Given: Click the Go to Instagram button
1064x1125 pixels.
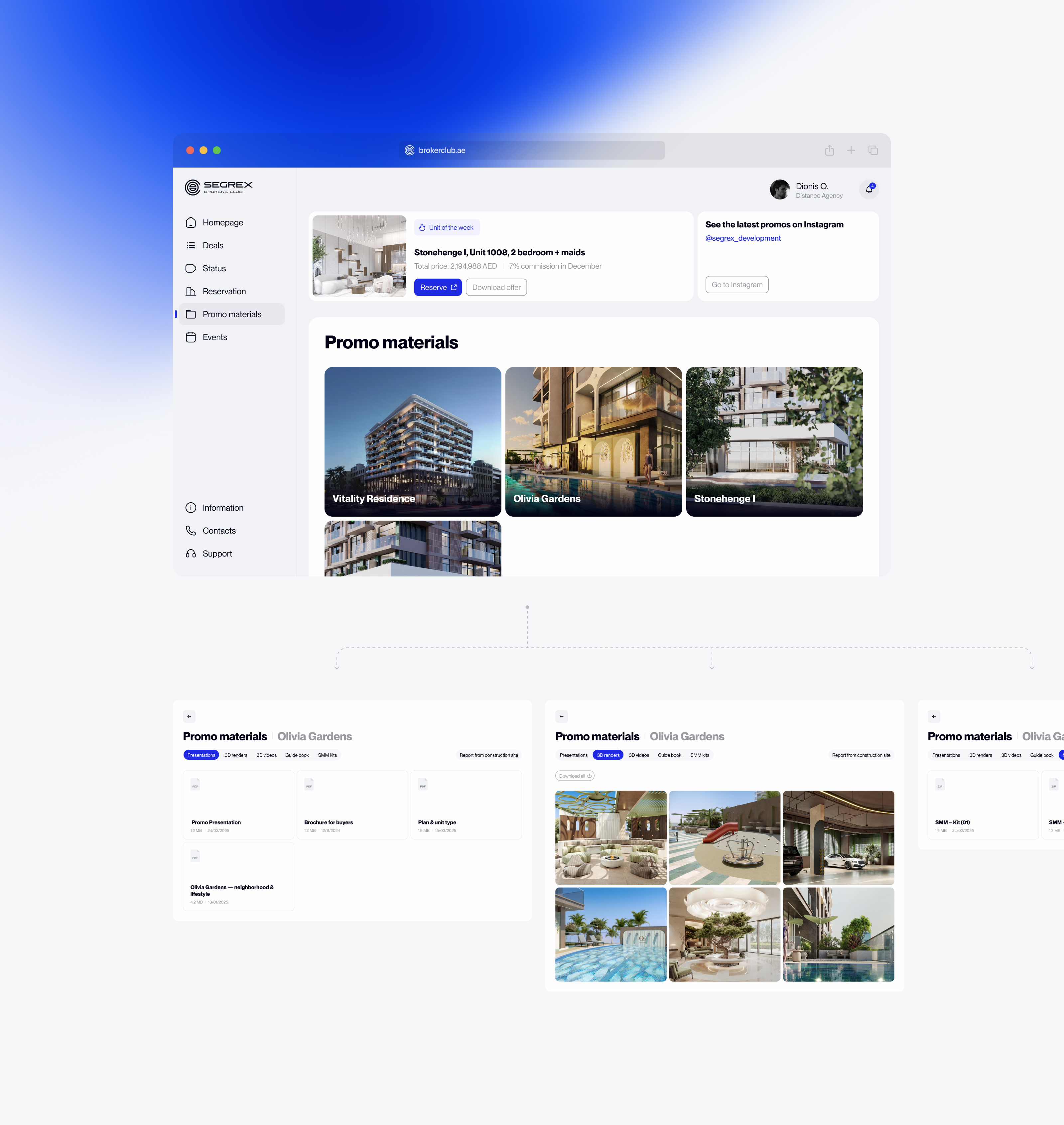Looking at the screenshot, I should coord(737,285).
